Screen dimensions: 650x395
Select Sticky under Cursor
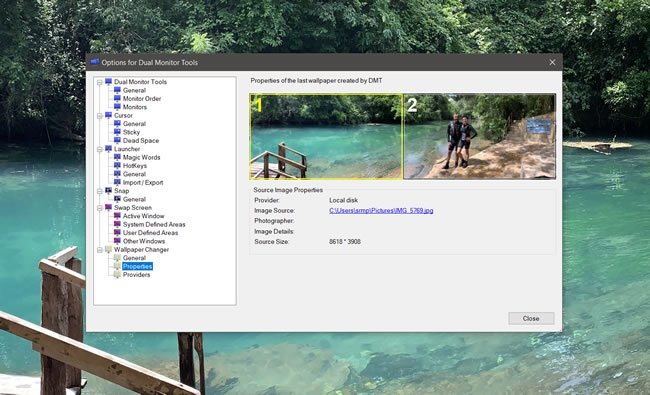pos(131,132)
